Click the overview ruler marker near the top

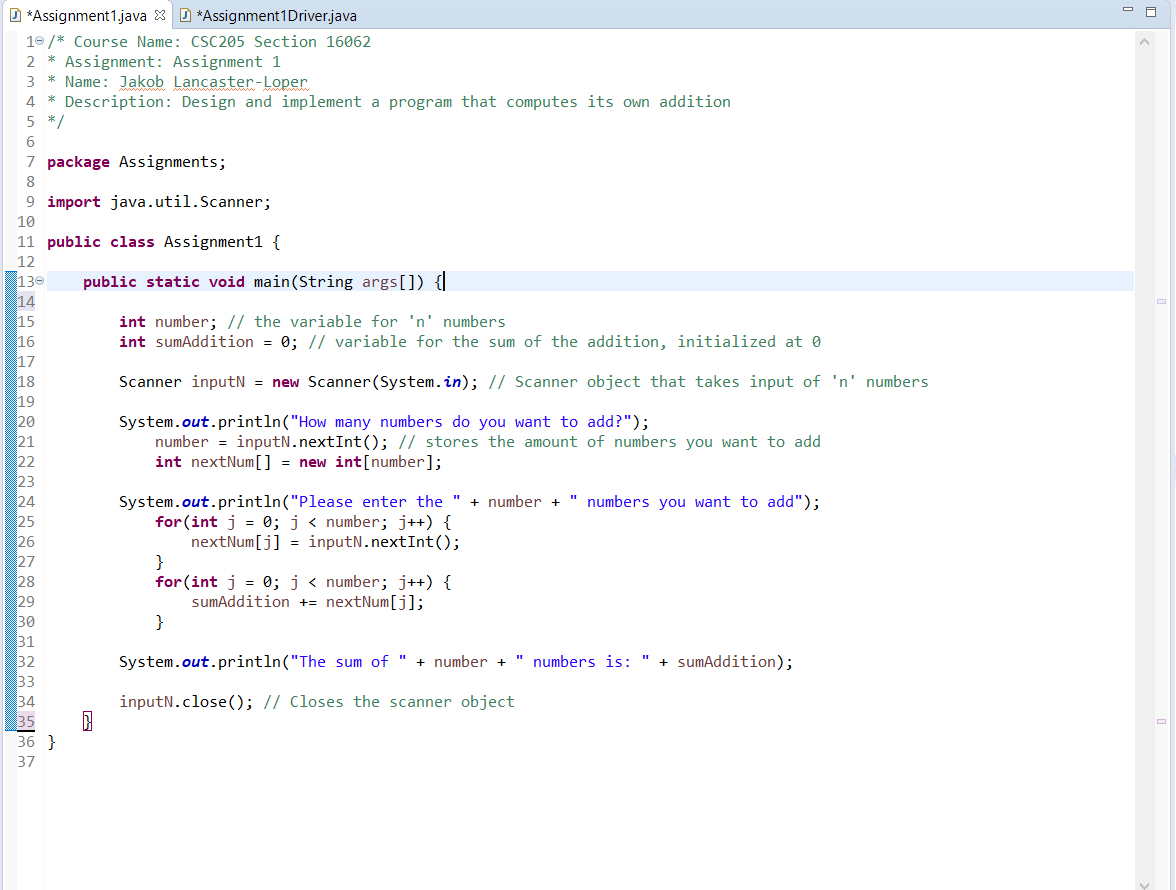(x=1162, y=302)
